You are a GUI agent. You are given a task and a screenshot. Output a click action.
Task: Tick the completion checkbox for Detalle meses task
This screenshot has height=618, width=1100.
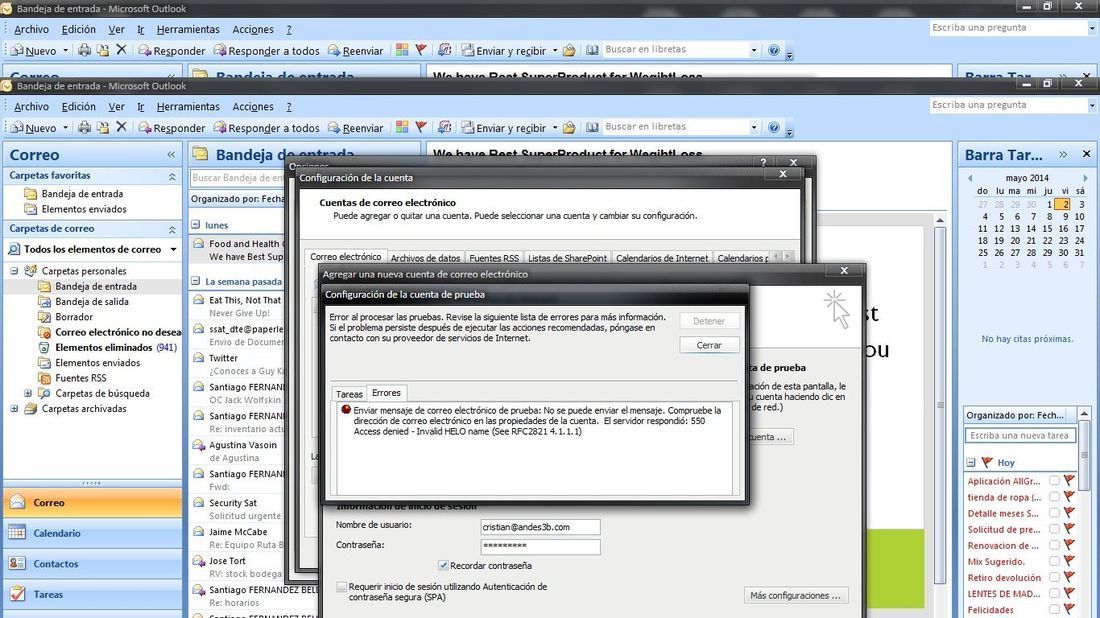[x=1054, y=513]
